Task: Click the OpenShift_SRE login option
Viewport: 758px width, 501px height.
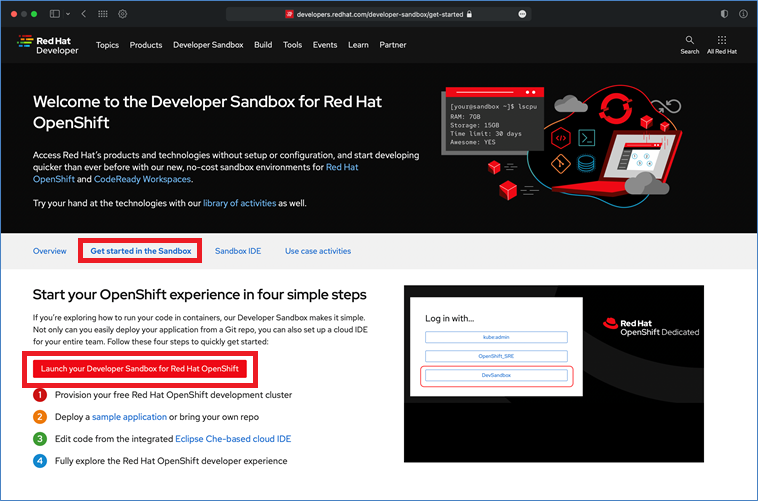Action: click(x=496, y=356)
